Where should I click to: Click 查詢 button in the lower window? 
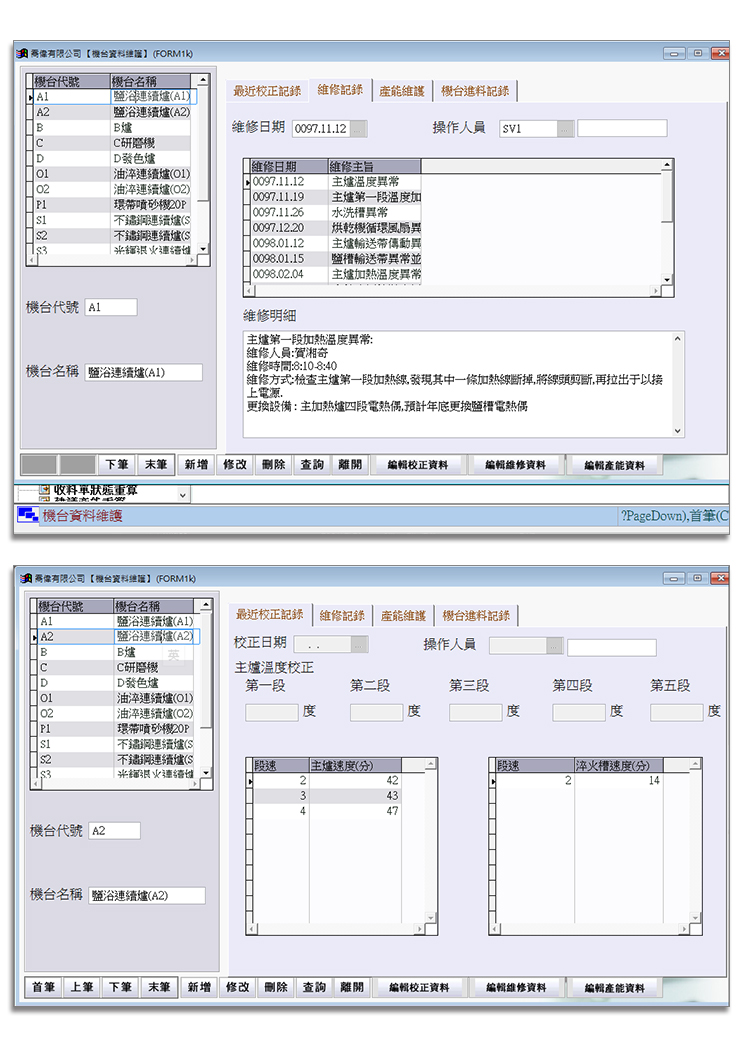click(x=314, y=987)
